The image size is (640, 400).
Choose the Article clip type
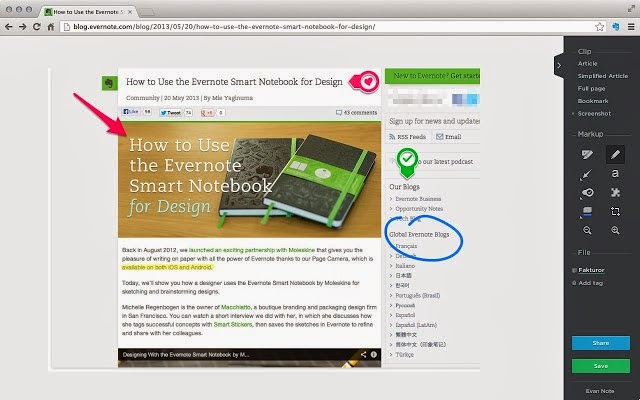pyautogui.click(x=587, y=64)
